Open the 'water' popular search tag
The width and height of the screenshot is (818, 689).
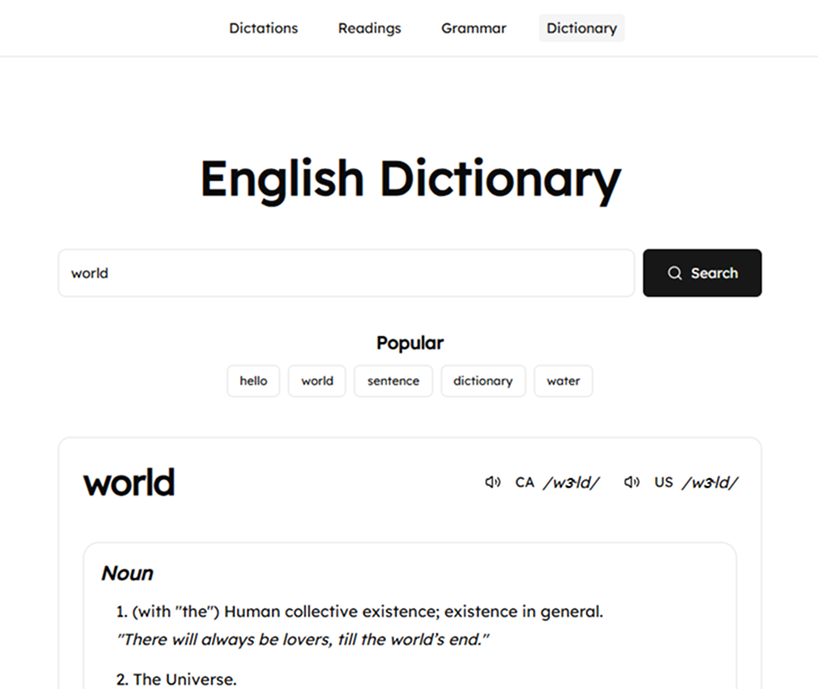click(563, 381)
